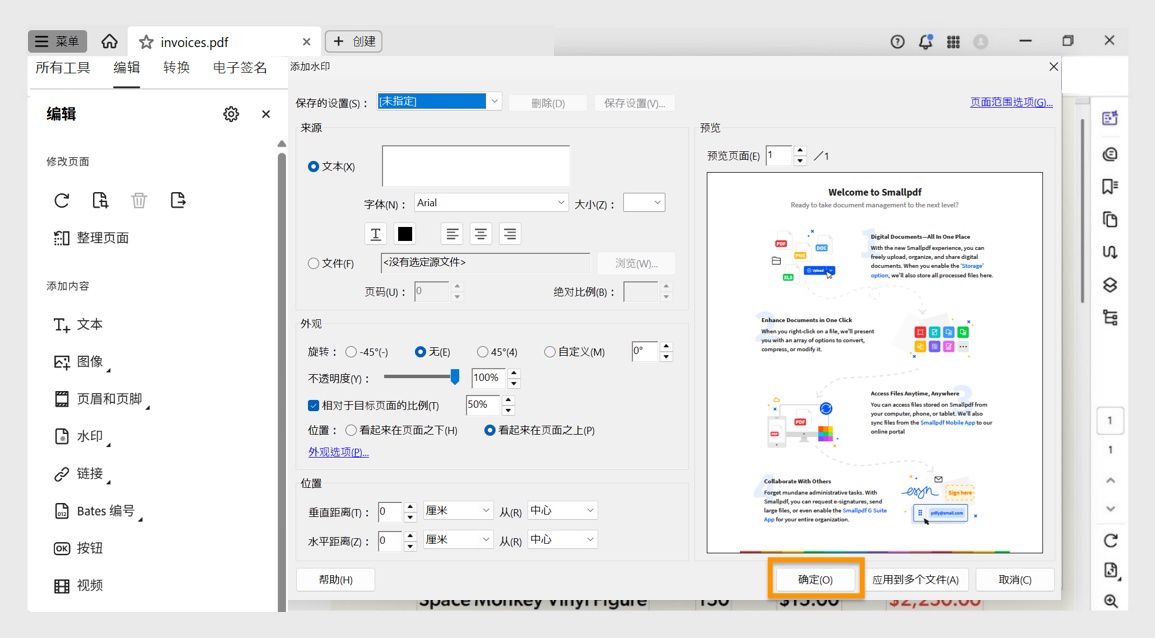Switch to the 转换 tab

point(176,67)
